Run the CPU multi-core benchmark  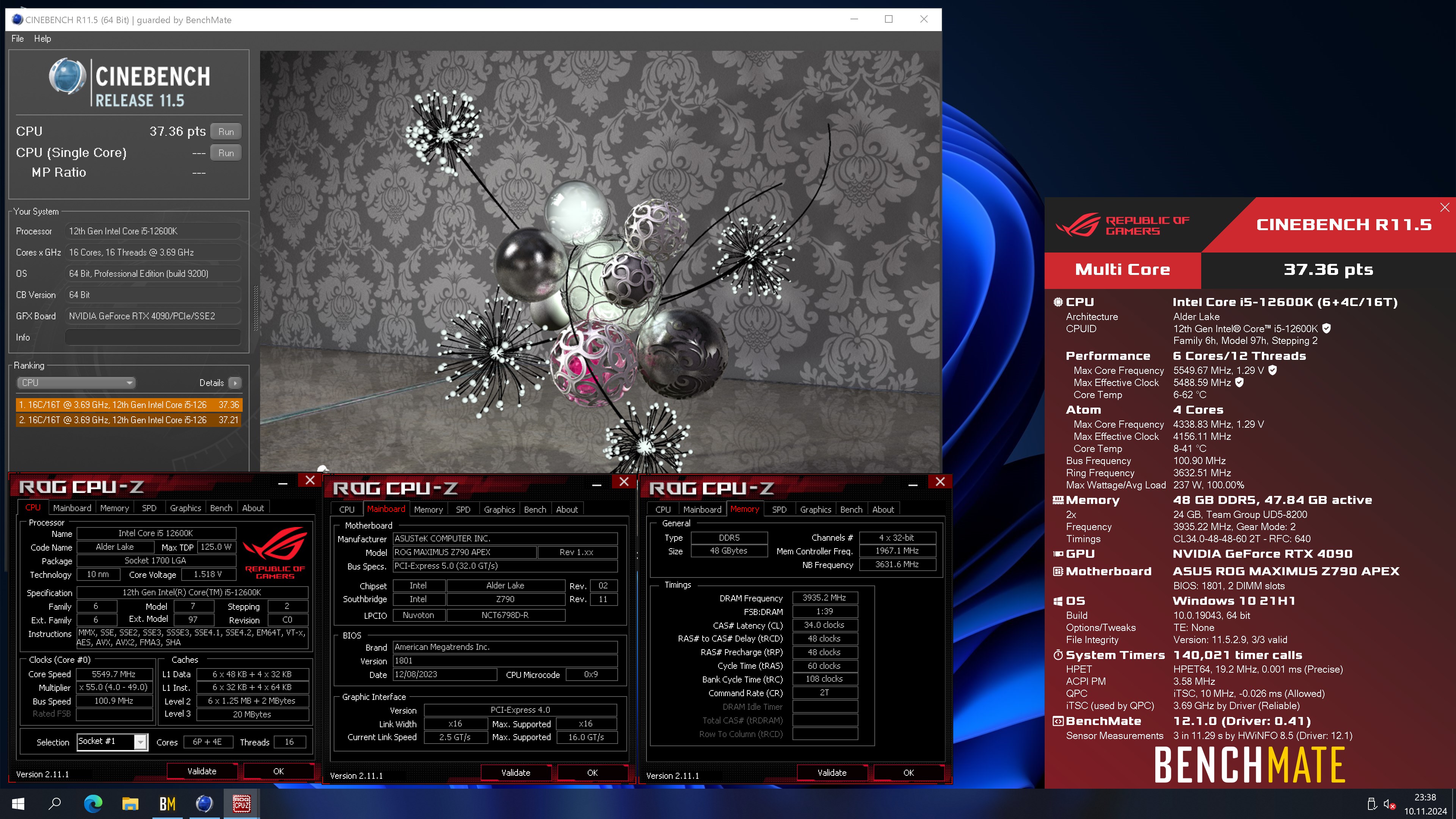pos(226,132)
